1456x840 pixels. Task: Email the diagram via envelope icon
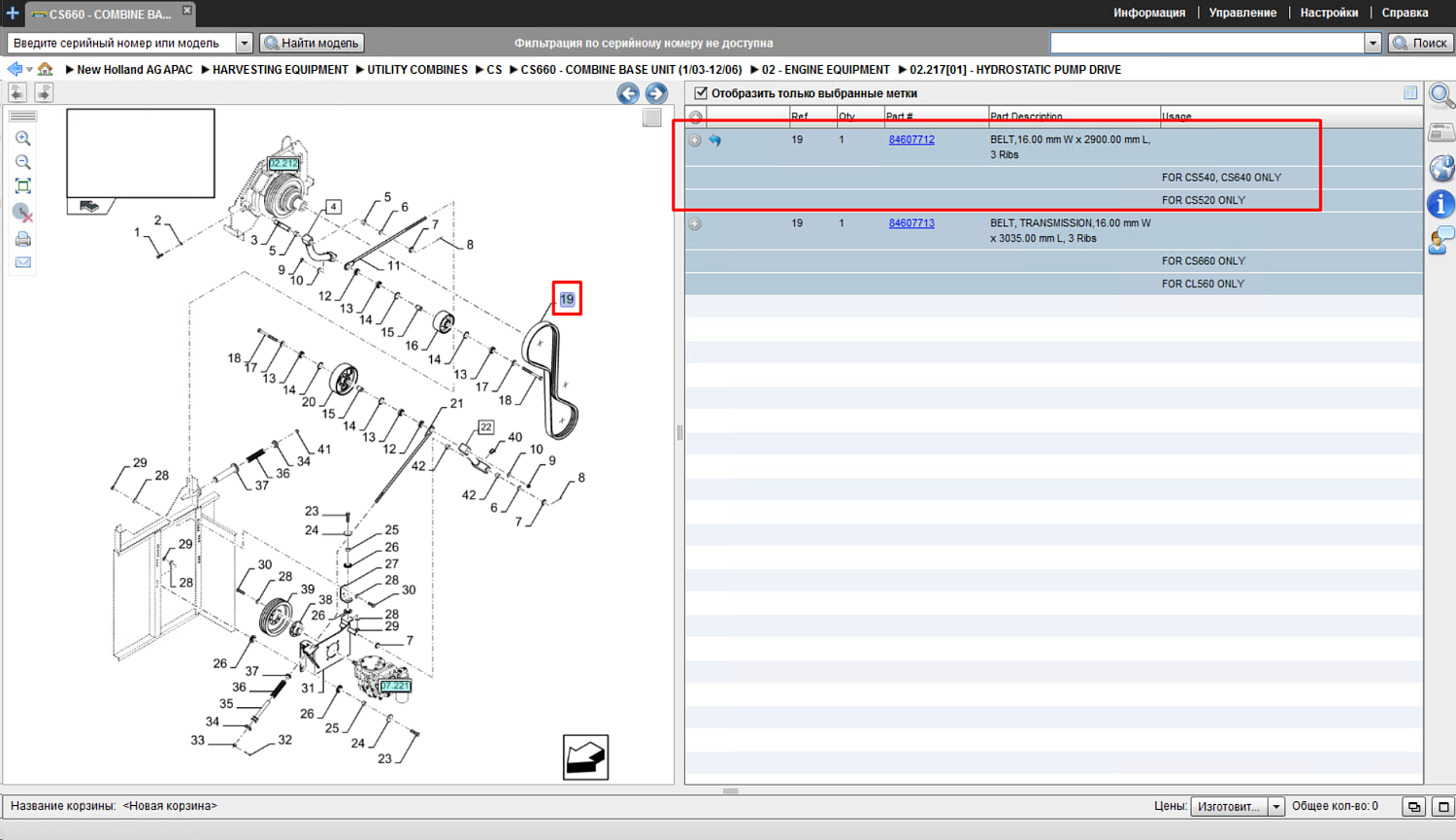[x=22, y=262]
